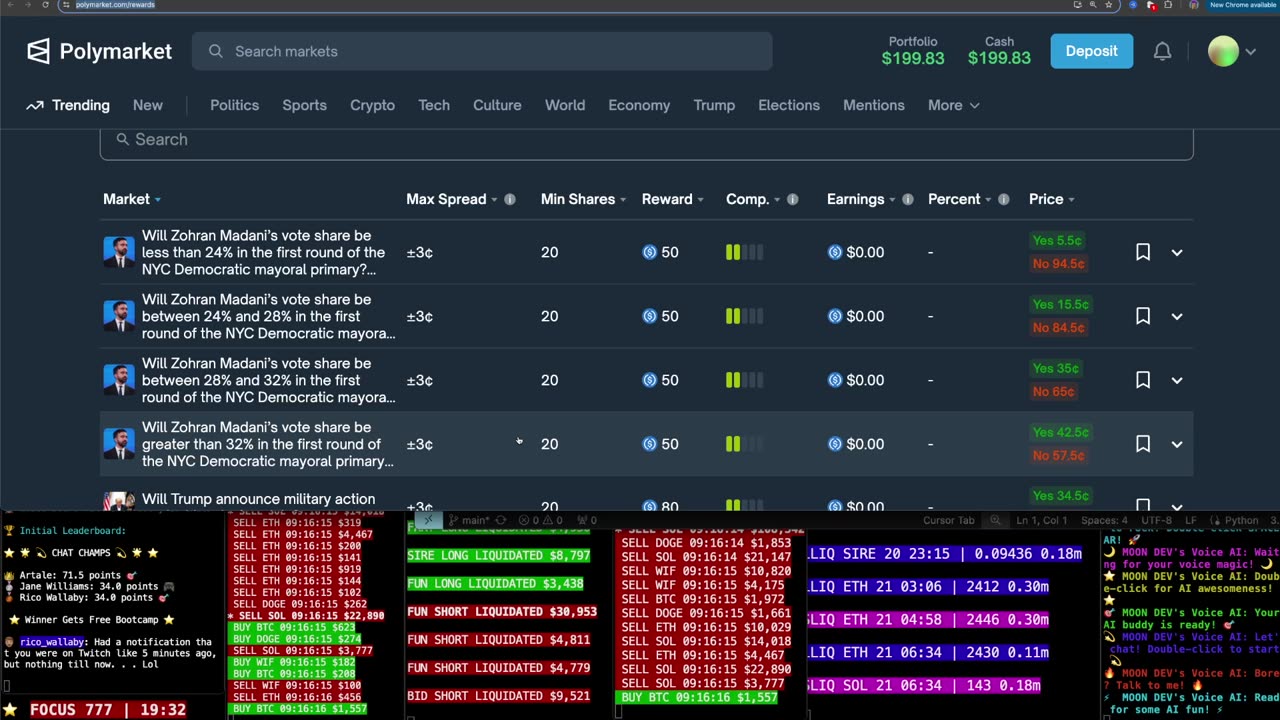Sort by Comp. column
1280x720 pixels.
click(753, 199)
